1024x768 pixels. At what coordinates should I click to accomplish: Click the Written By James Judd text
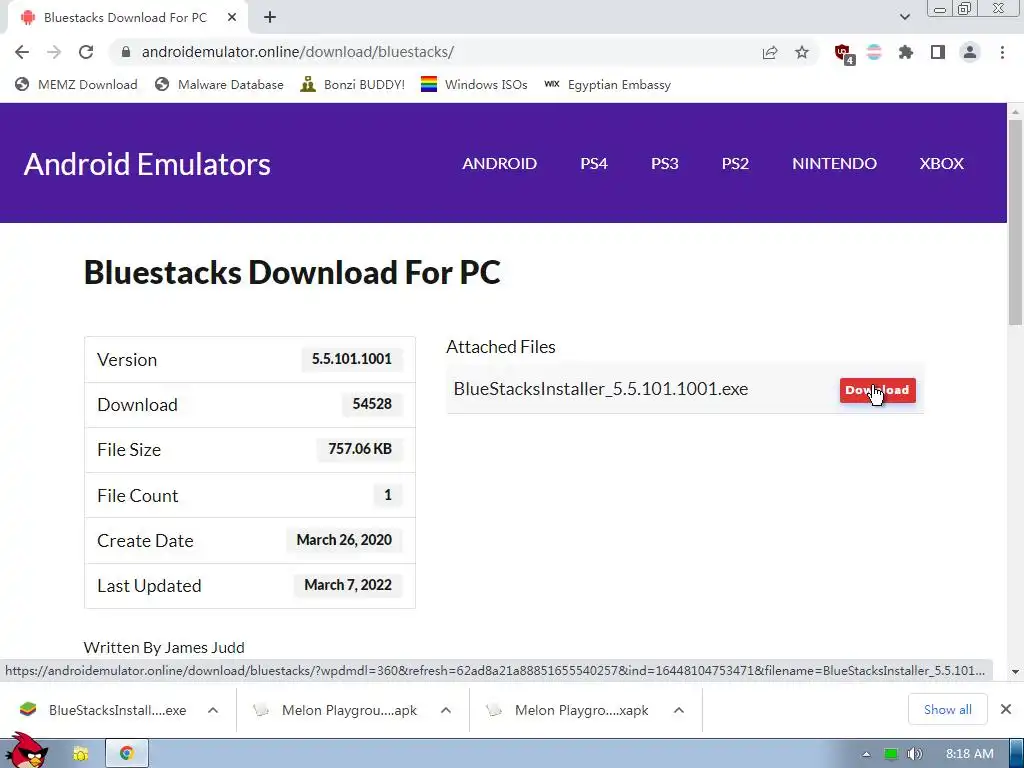point(164,647)
